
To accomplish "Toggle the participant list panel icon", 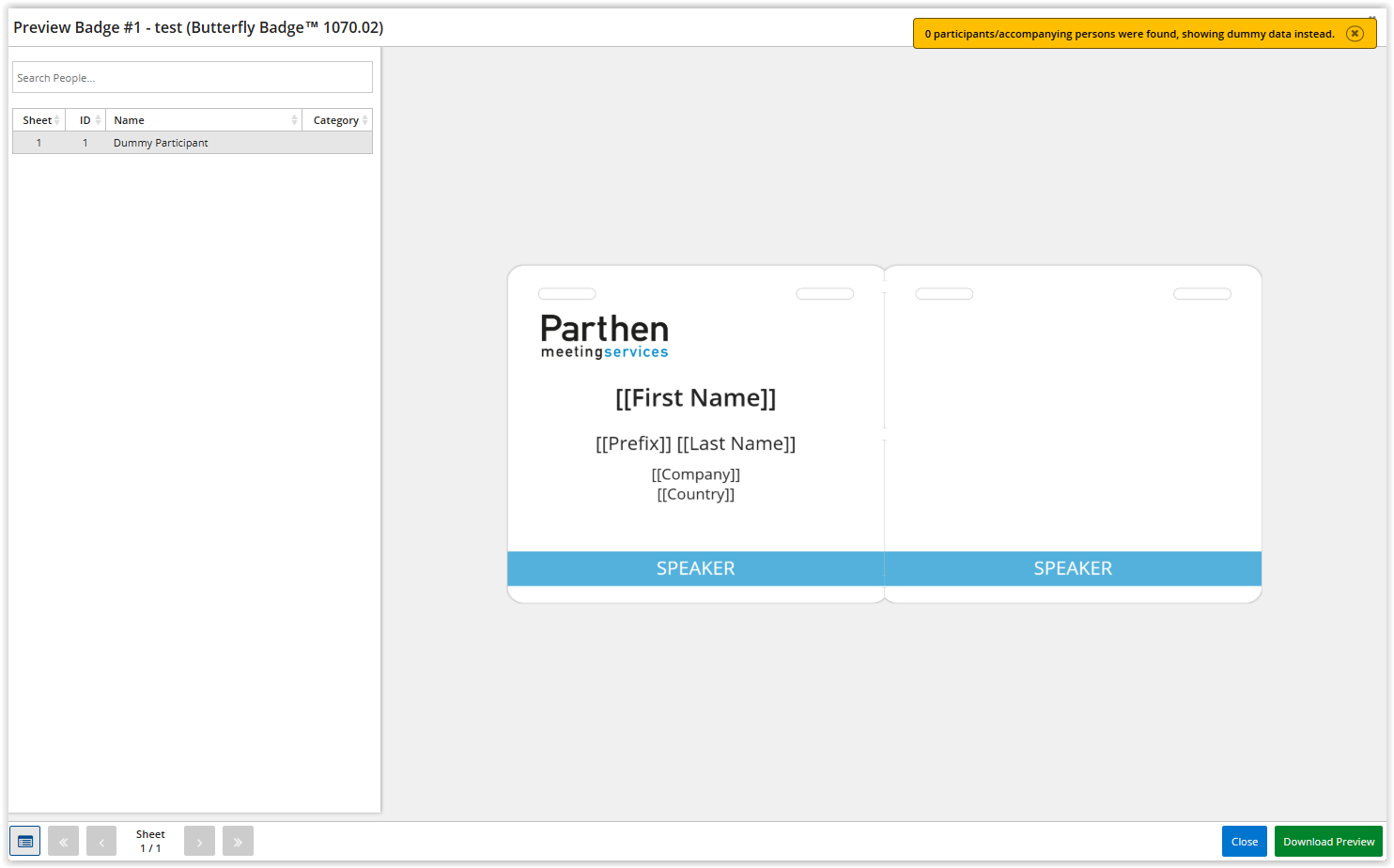I will (25, 841).
